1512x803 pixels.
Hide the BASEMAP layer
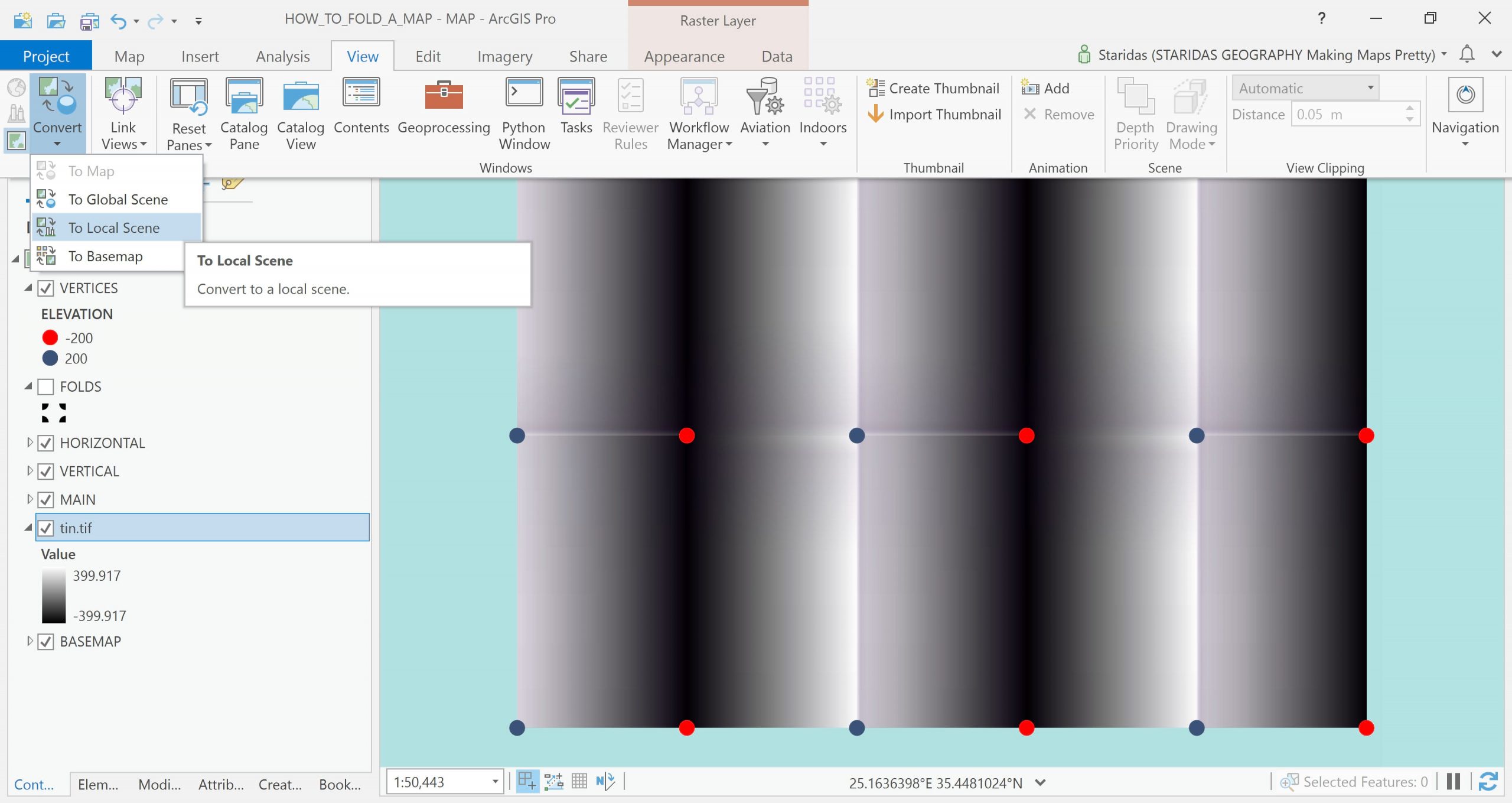(x=46, y=642)
